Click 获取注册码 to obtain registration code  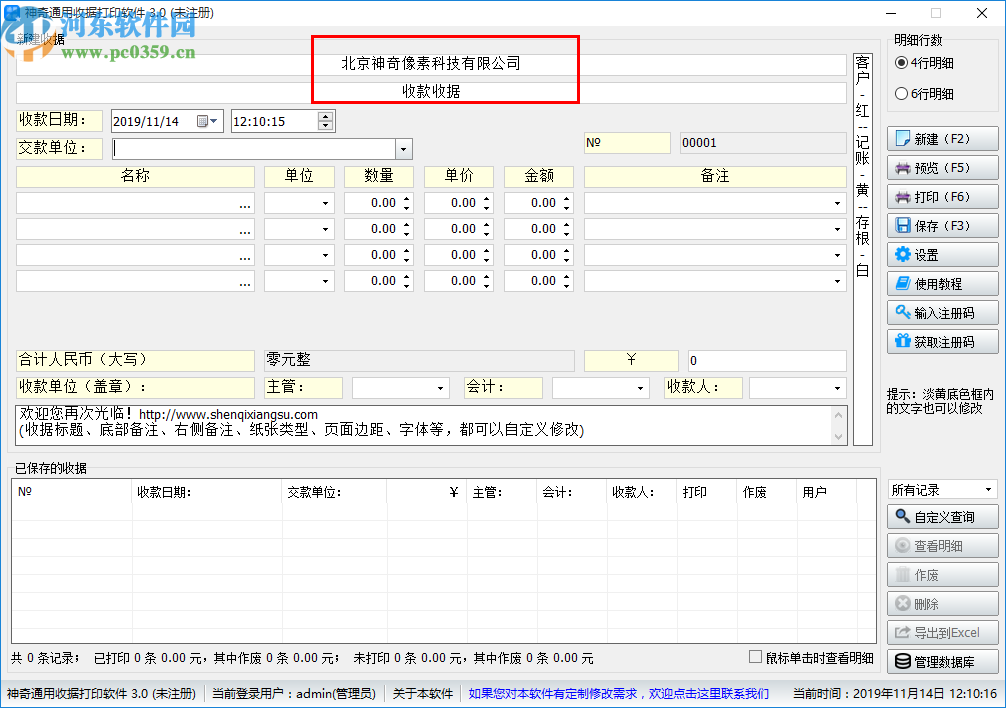[x=941, y=341]
